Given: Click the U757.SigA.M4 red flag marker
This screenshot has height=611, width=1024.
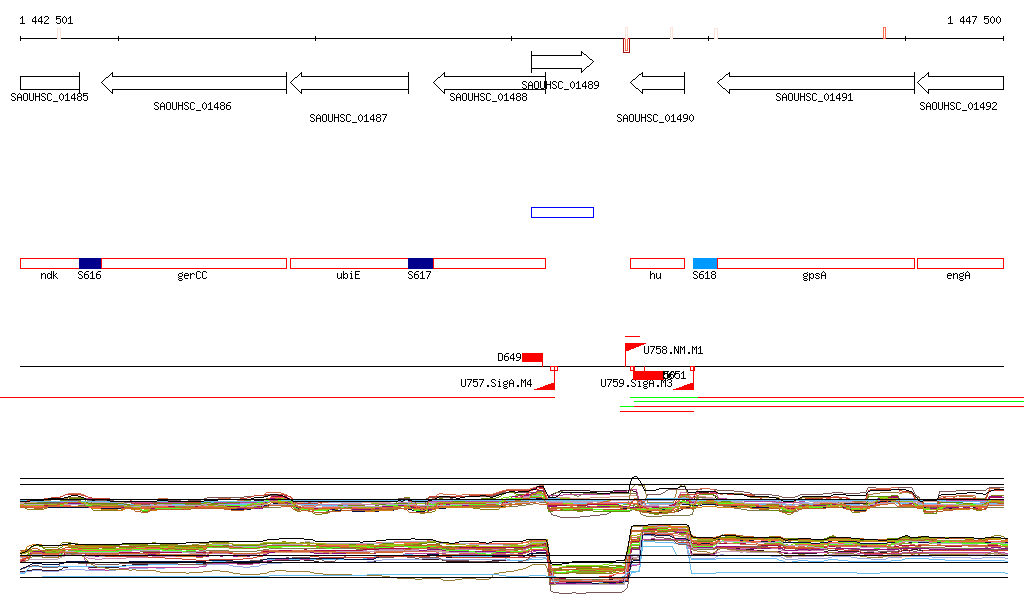Looking at the screenshot, I should click(x=546, y=386).
